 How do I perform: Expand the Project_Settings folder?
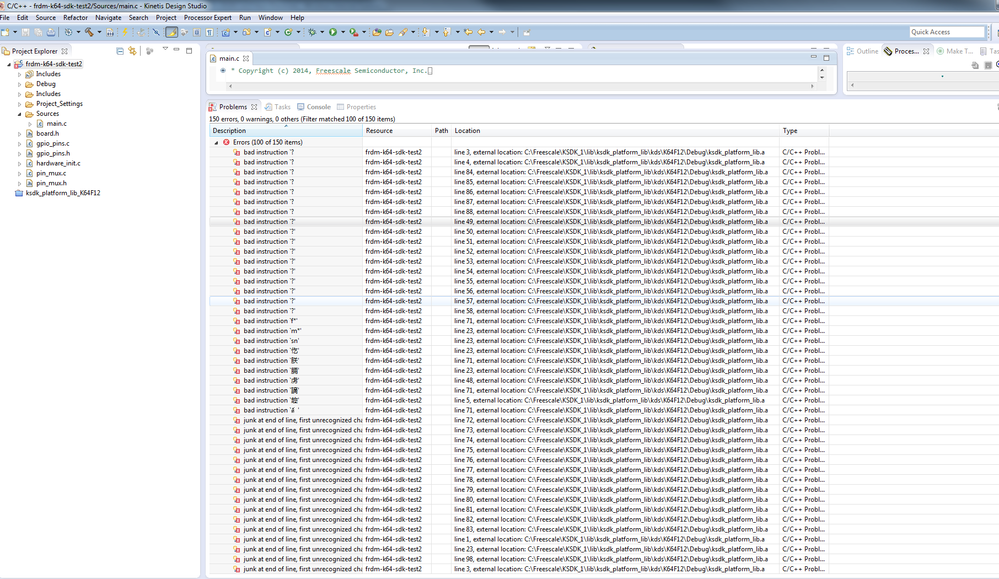coord(20,104)
